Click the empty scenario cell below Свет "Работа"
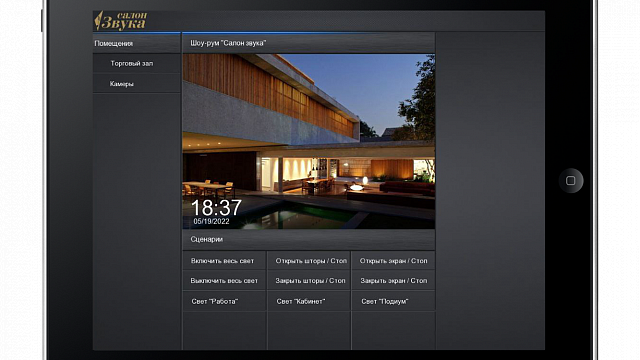This screenshot has width=640, height=360. [224, 331]
